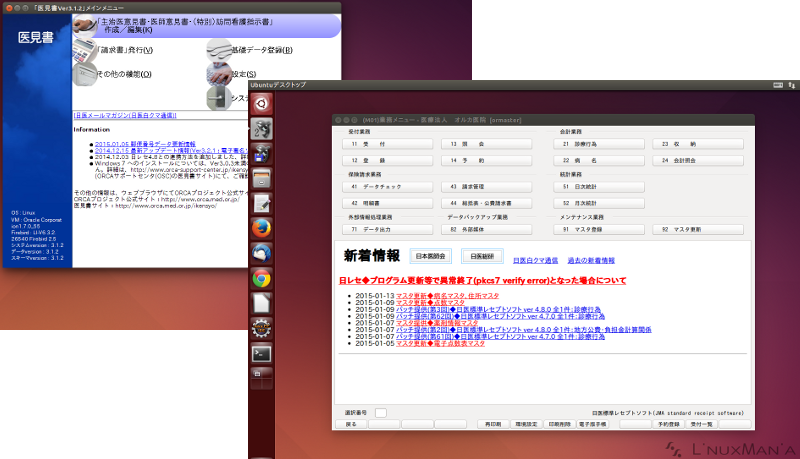Click the 13 照会 button
This screenshot has height=459, width=800.
pyautogui.click(x=487, y=144)
